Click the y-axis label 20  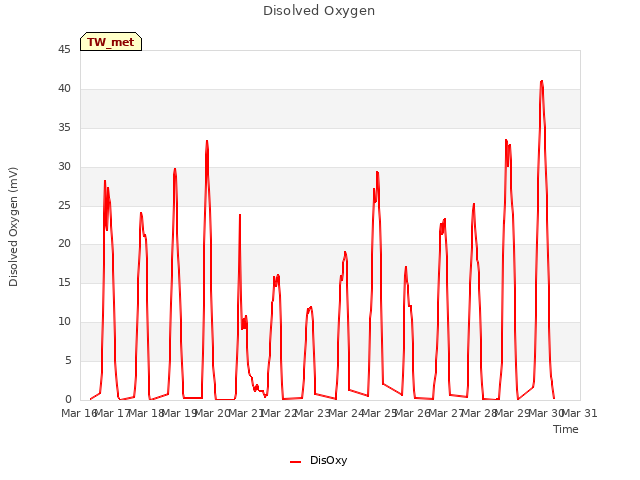pyautogui.click(x=64, y=243)
